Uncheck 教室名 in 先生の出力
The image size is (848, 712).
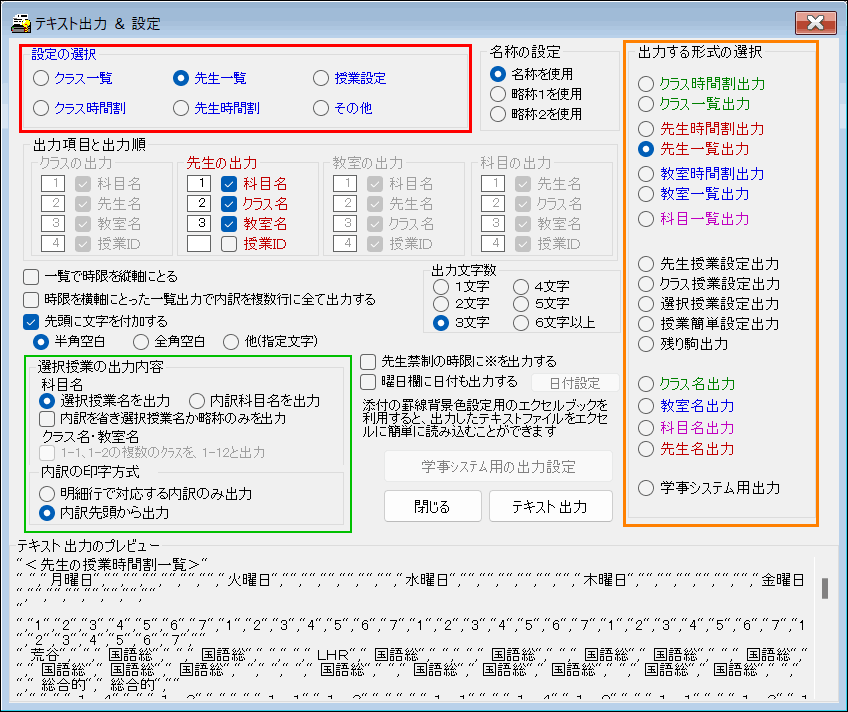pos(229,224)
